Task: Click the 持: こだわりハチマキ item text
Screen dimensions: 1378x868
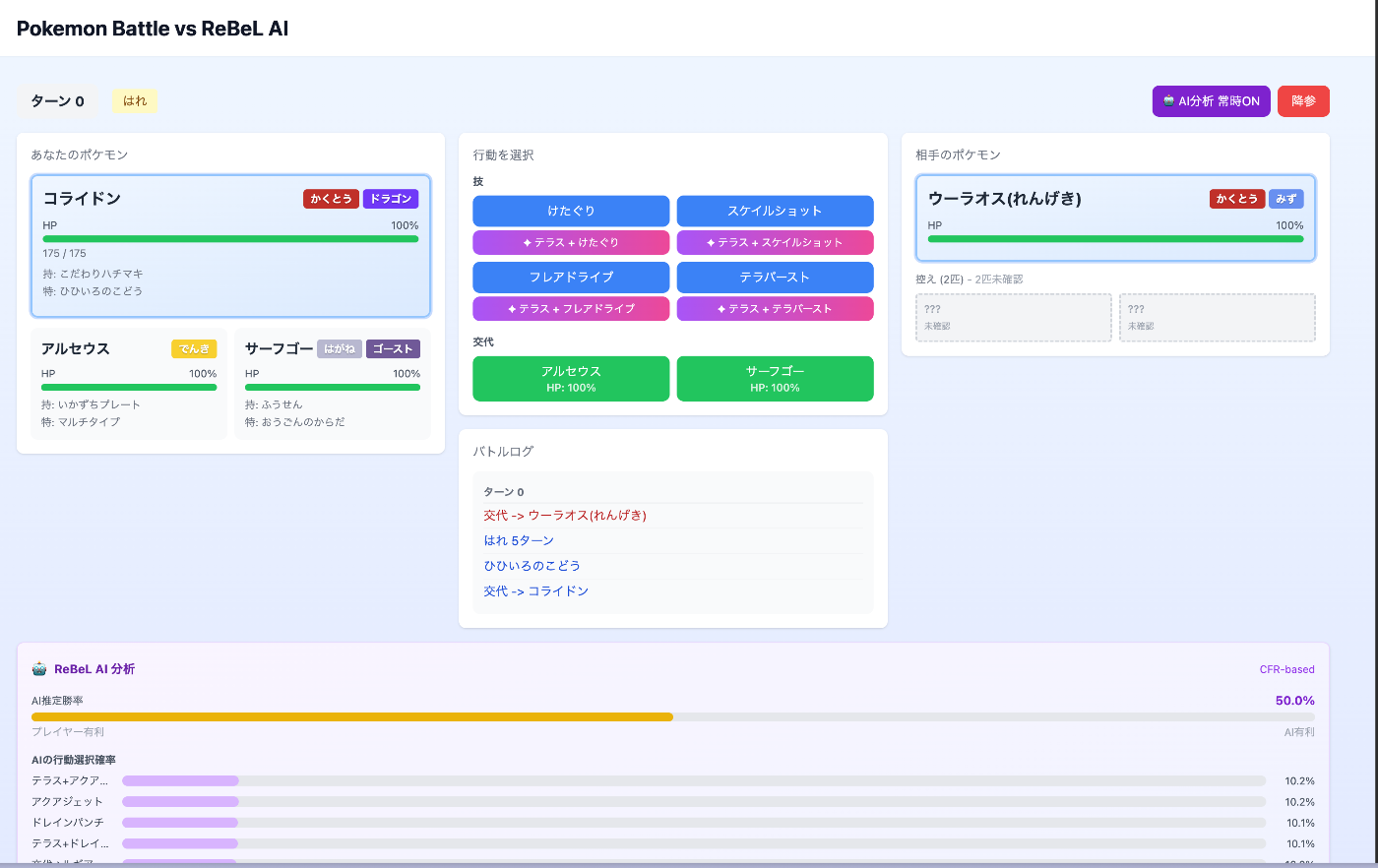Action: tap(93, 274)
